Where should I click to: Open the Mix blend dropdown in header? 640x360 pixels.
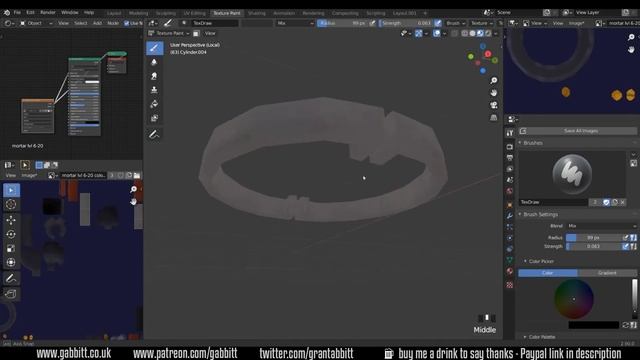point(295,23)
